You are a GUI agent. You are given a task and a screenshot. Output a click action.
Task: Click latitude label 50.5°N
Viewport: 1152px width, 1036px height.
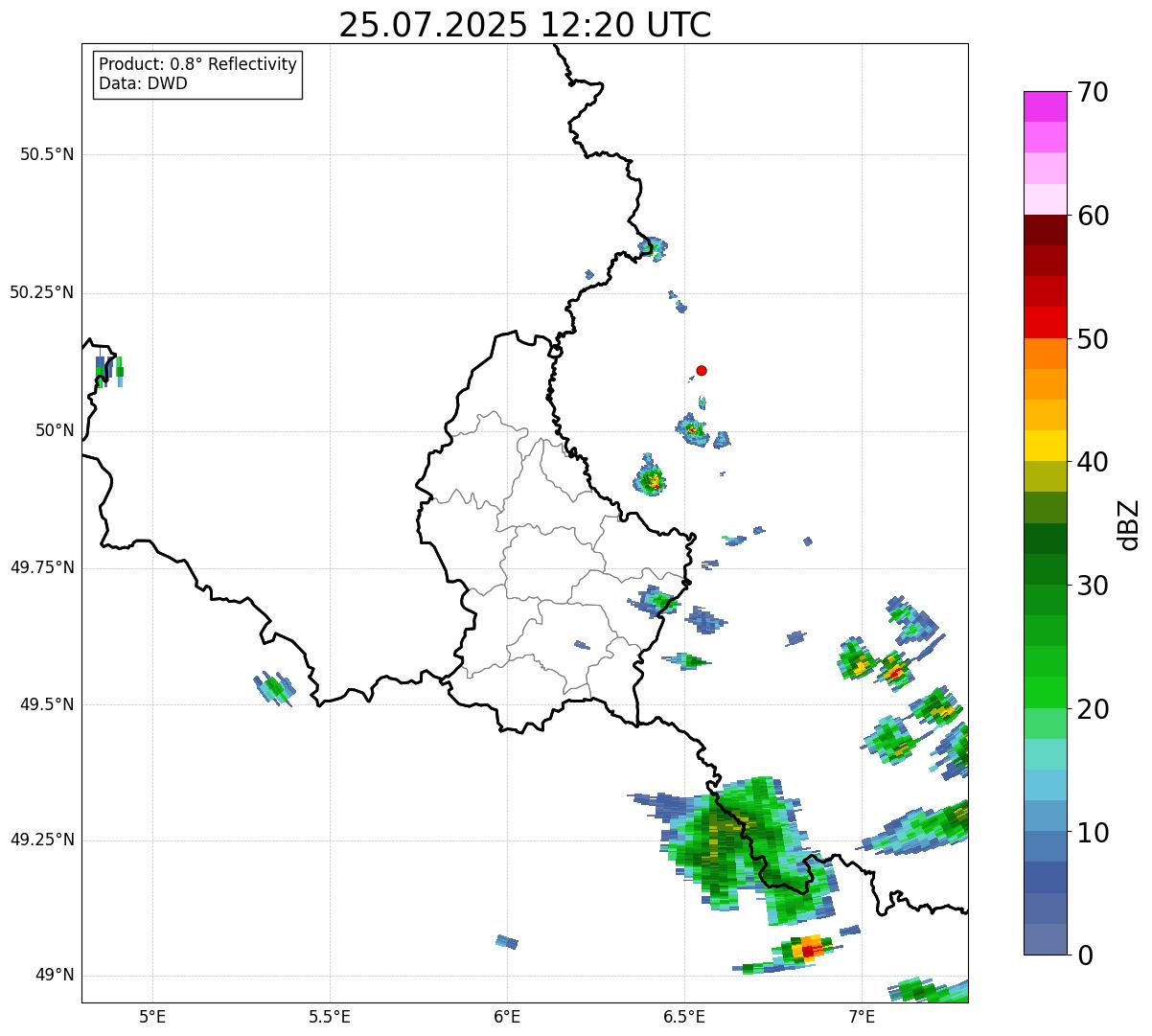(x=47, y=154)
